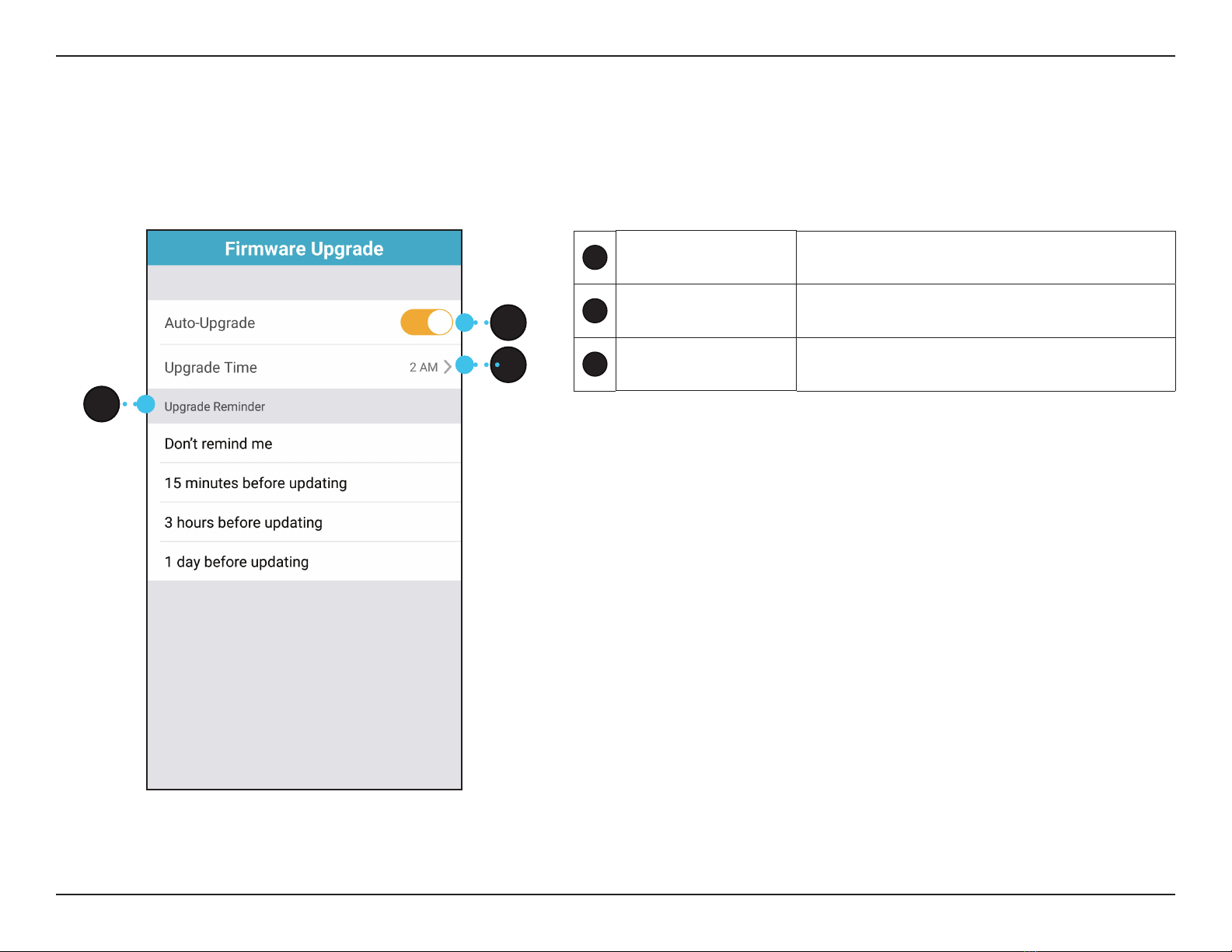This screenshot has width=1232, height=952.
Task: Click the black bullet in second table row
Action: point(595,311)
